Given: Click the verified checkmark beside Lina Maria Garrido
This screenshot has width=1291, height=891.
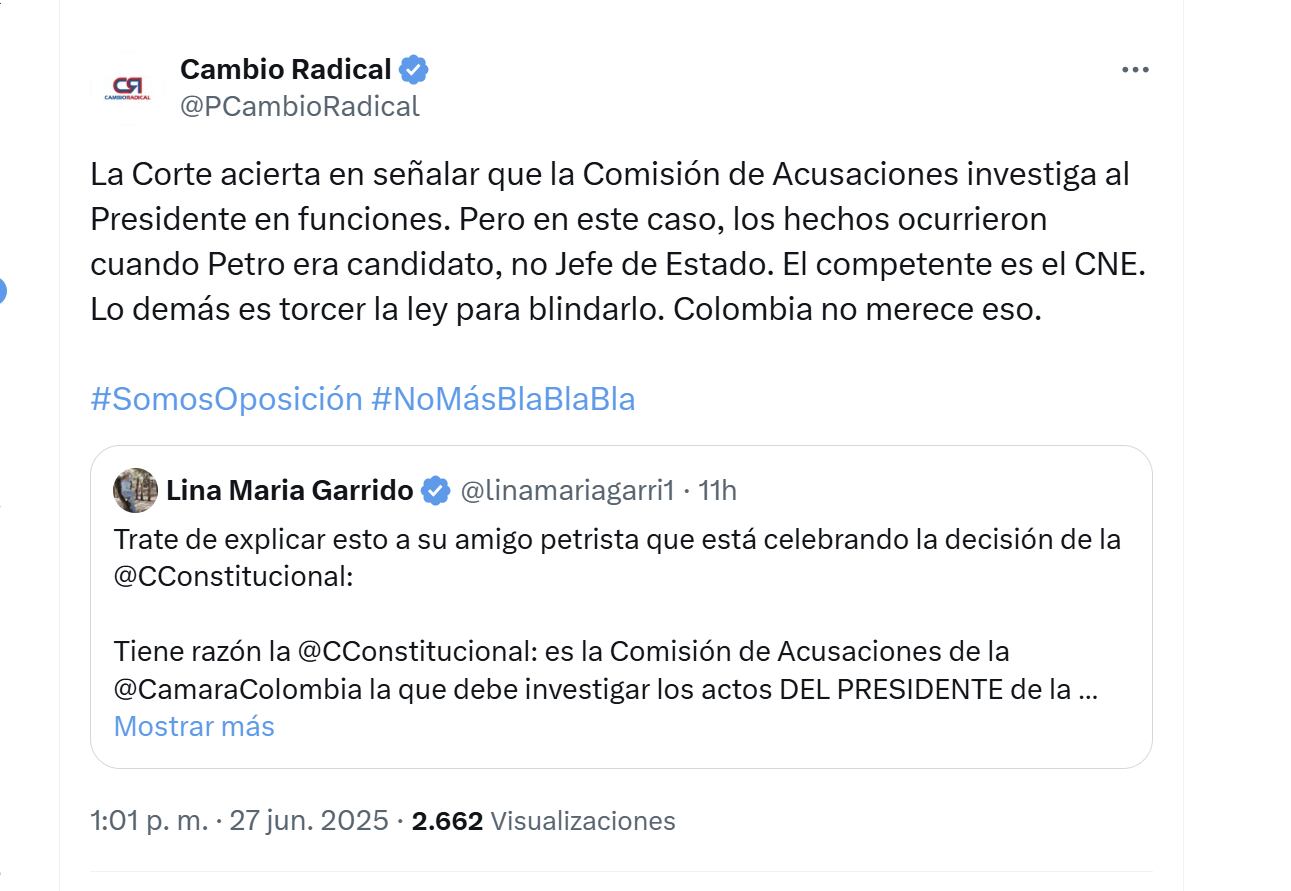Looking at the screenshot, I should pos(433,488).
